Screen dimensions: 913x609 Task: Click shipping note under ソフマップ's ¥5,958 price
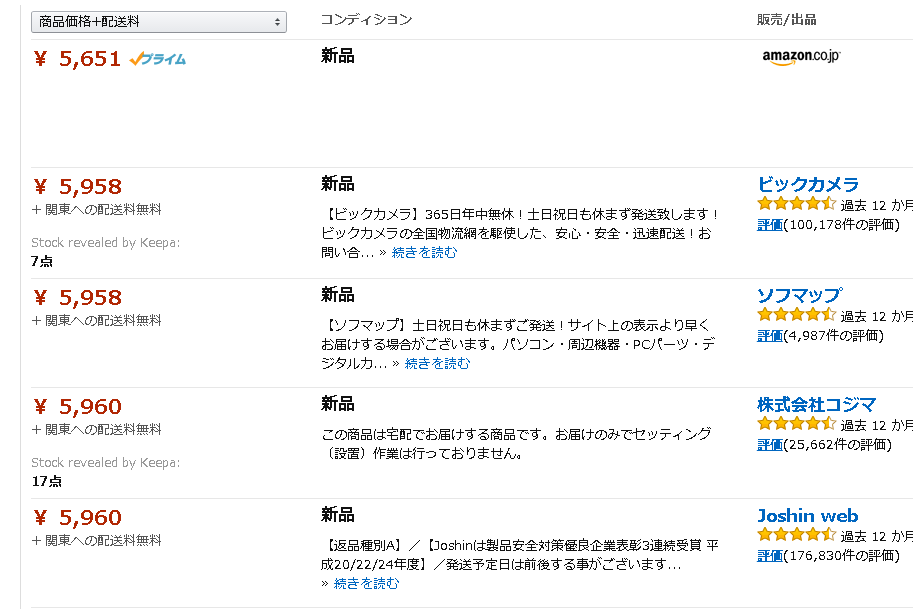pyautogui.click(x=97, y=320)
